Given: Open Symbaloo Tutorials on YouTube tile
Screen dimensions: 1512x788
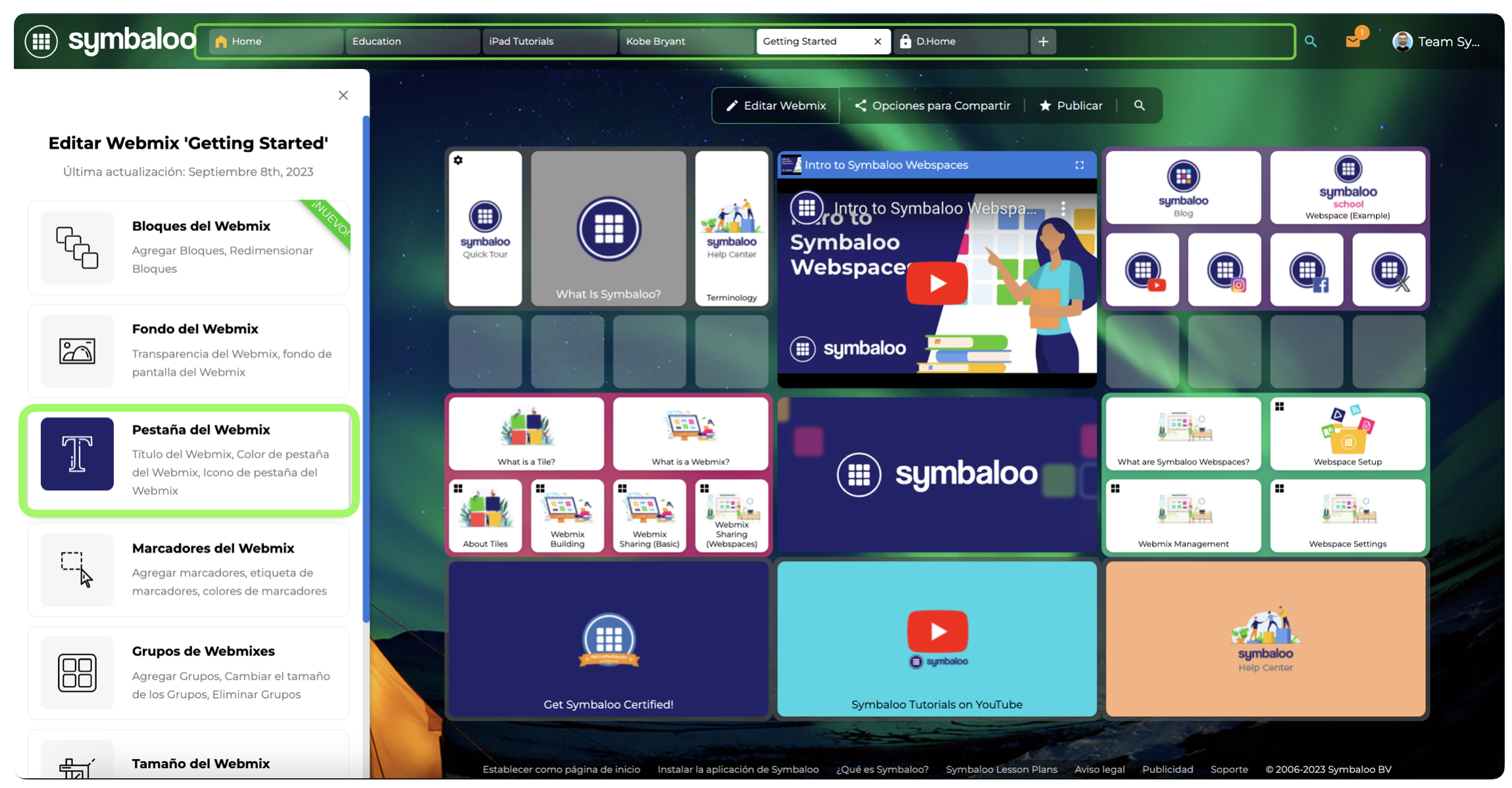Looking at the screenshot, I should [937, 639].
